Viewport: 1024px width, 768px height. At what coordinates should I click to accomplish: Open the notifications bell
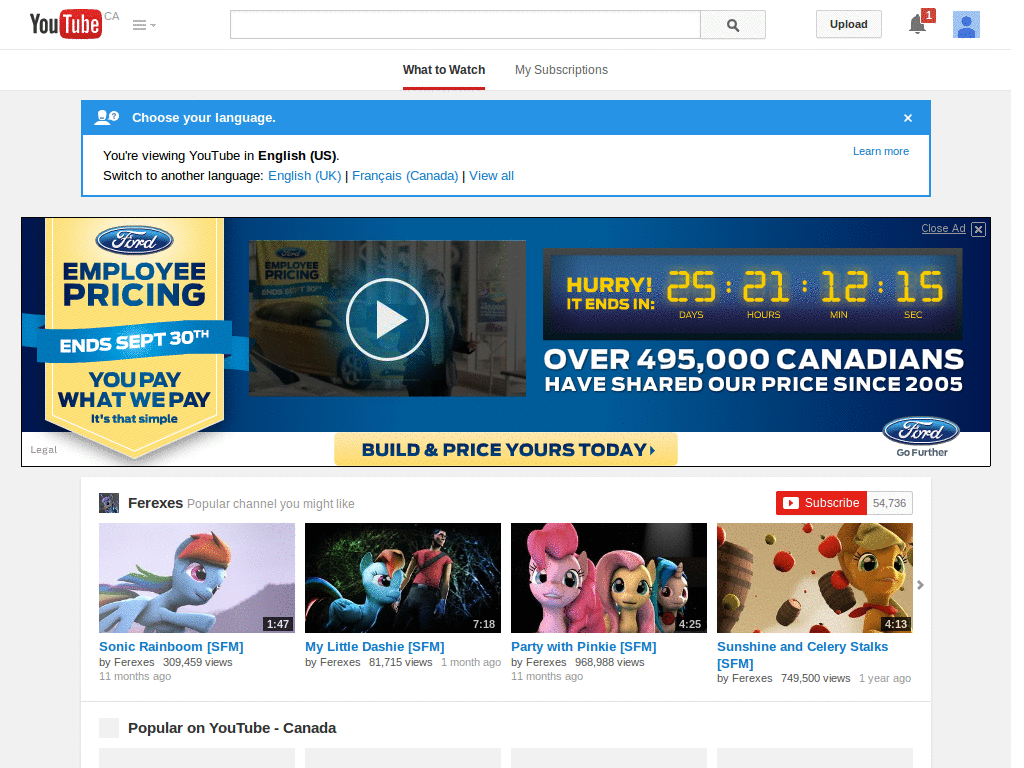pos(918,24)
